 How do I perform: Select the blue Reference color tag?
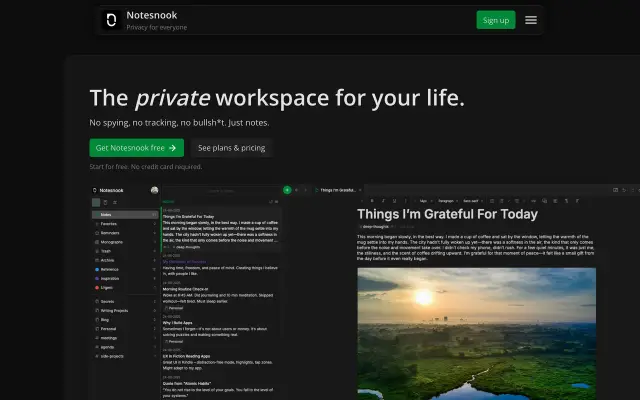(x=125, y=269)
